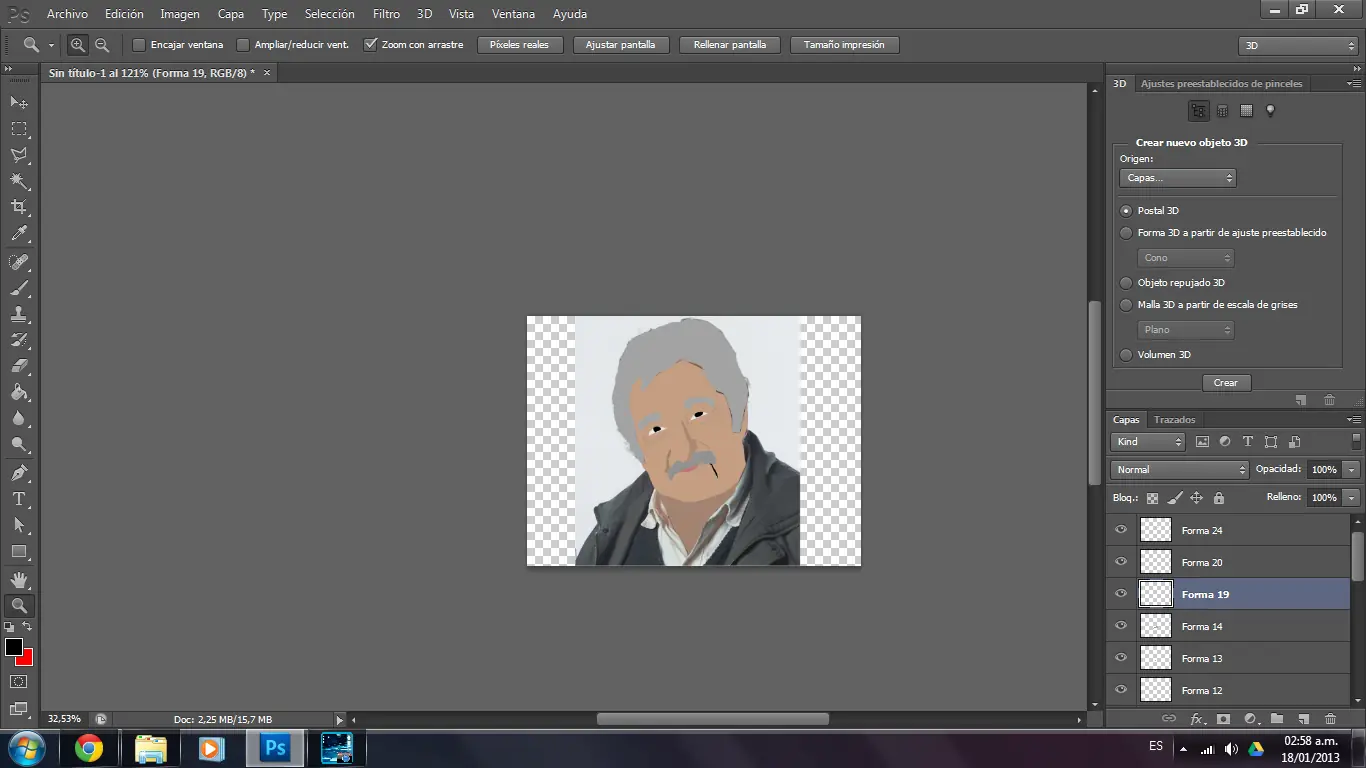Select the Brush tool
This screenshot has width=1366, height=768.
click(19, 288)
